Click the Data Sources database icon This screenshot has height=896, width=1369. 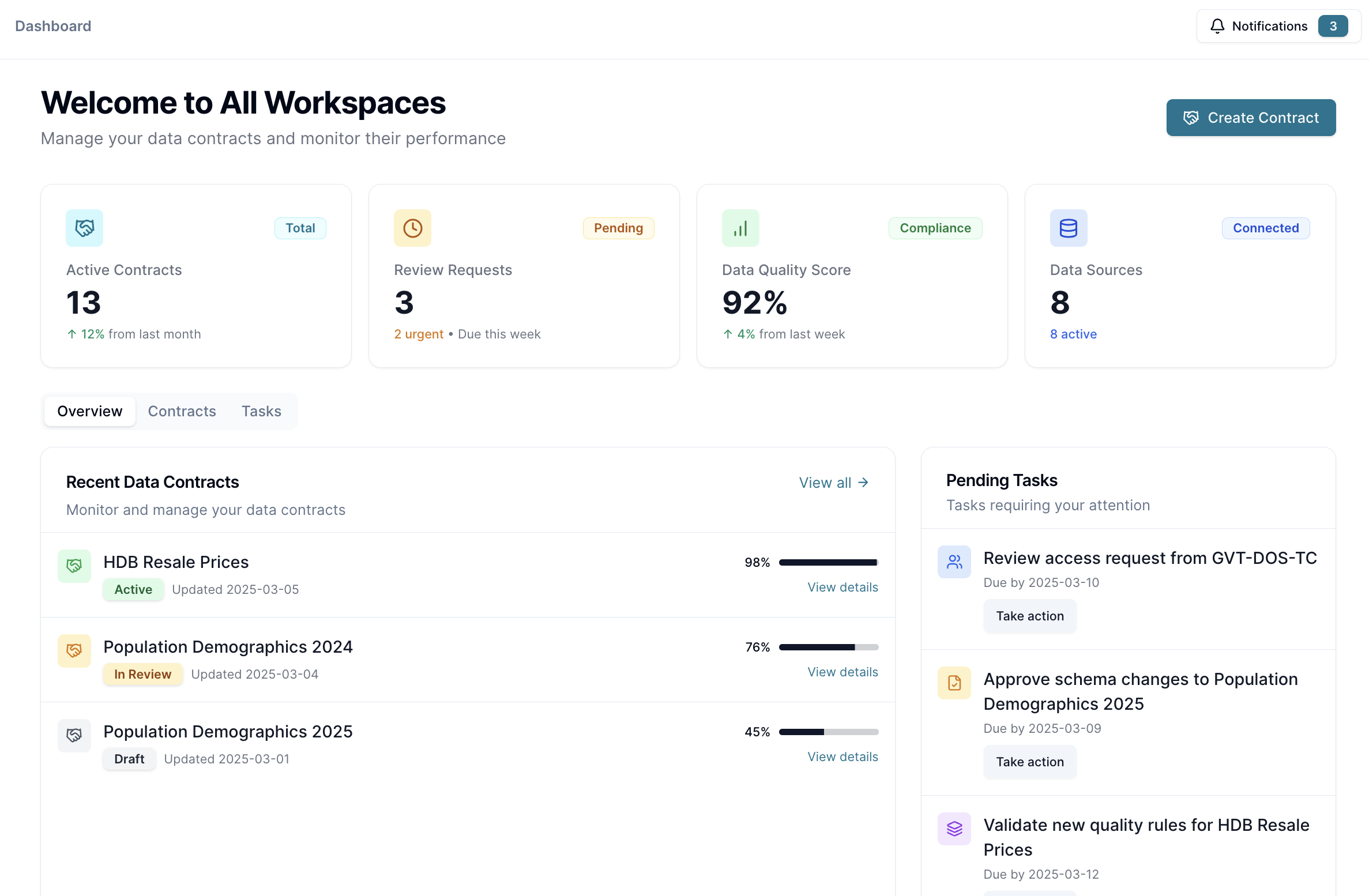pos(1068,228)
